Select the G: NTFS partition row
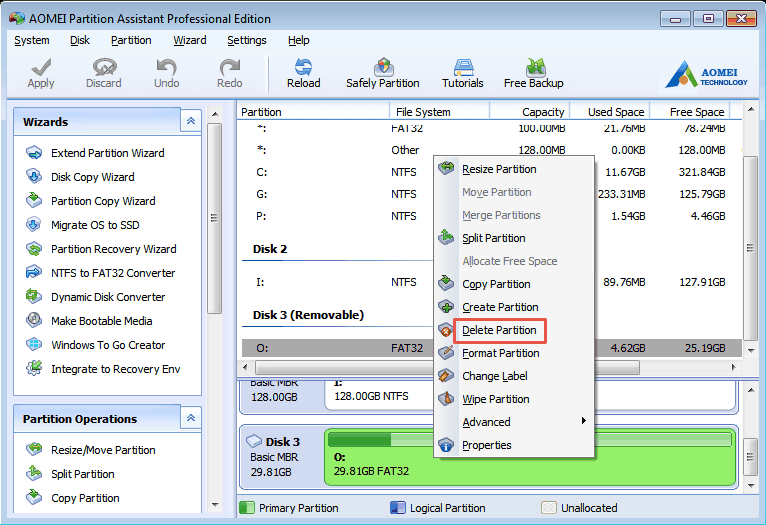Viewport: 766px width, 525px height. coord(491,194)
